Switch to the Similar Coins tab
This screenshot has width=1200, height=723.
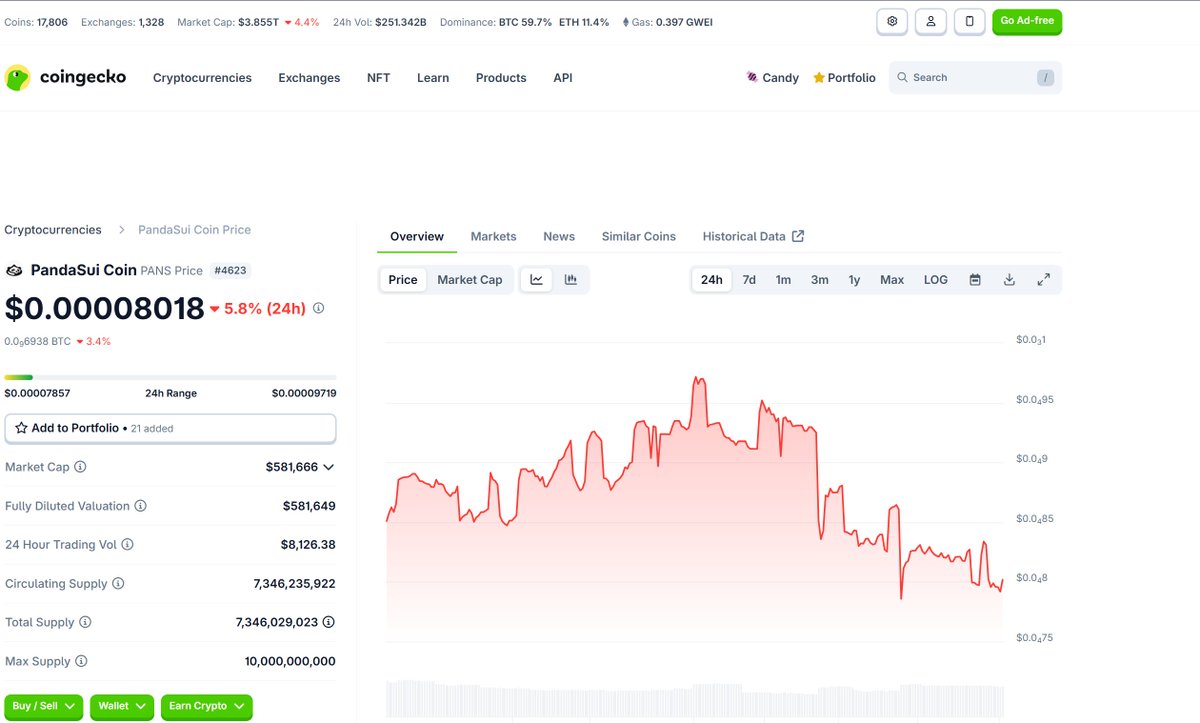point(639,237)
